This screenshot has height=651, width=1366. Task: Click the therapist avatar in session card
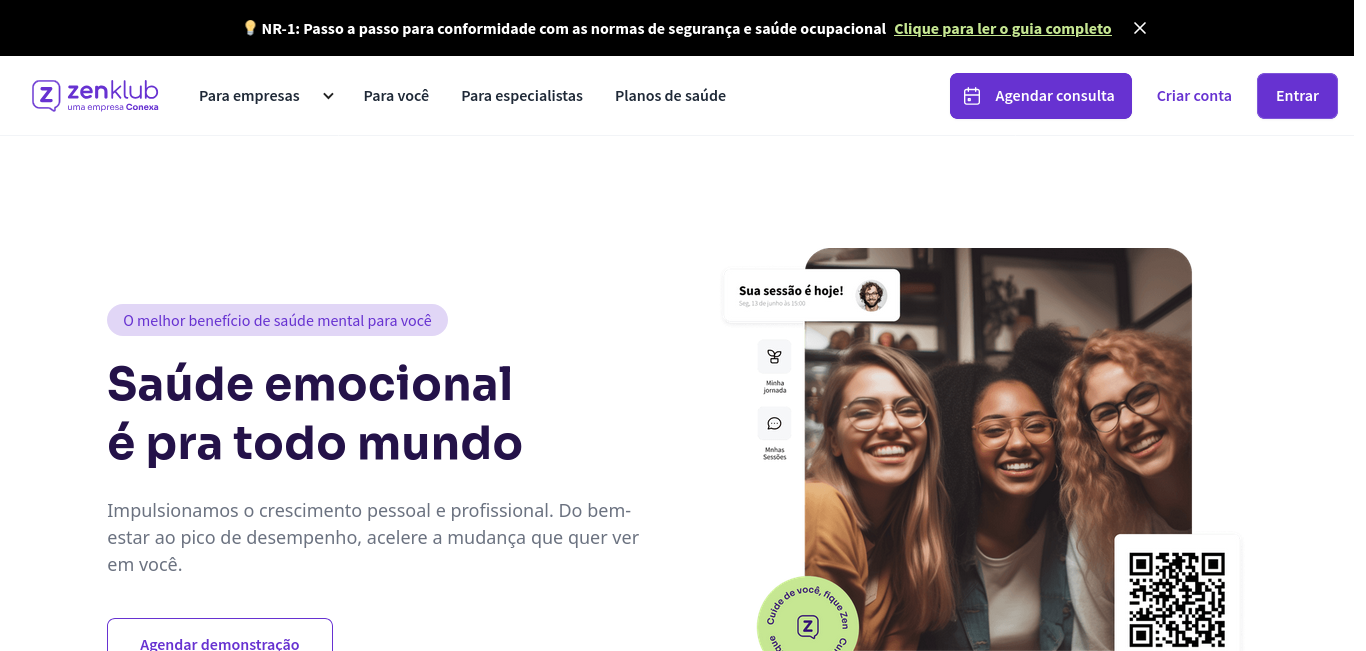(872, 296)
